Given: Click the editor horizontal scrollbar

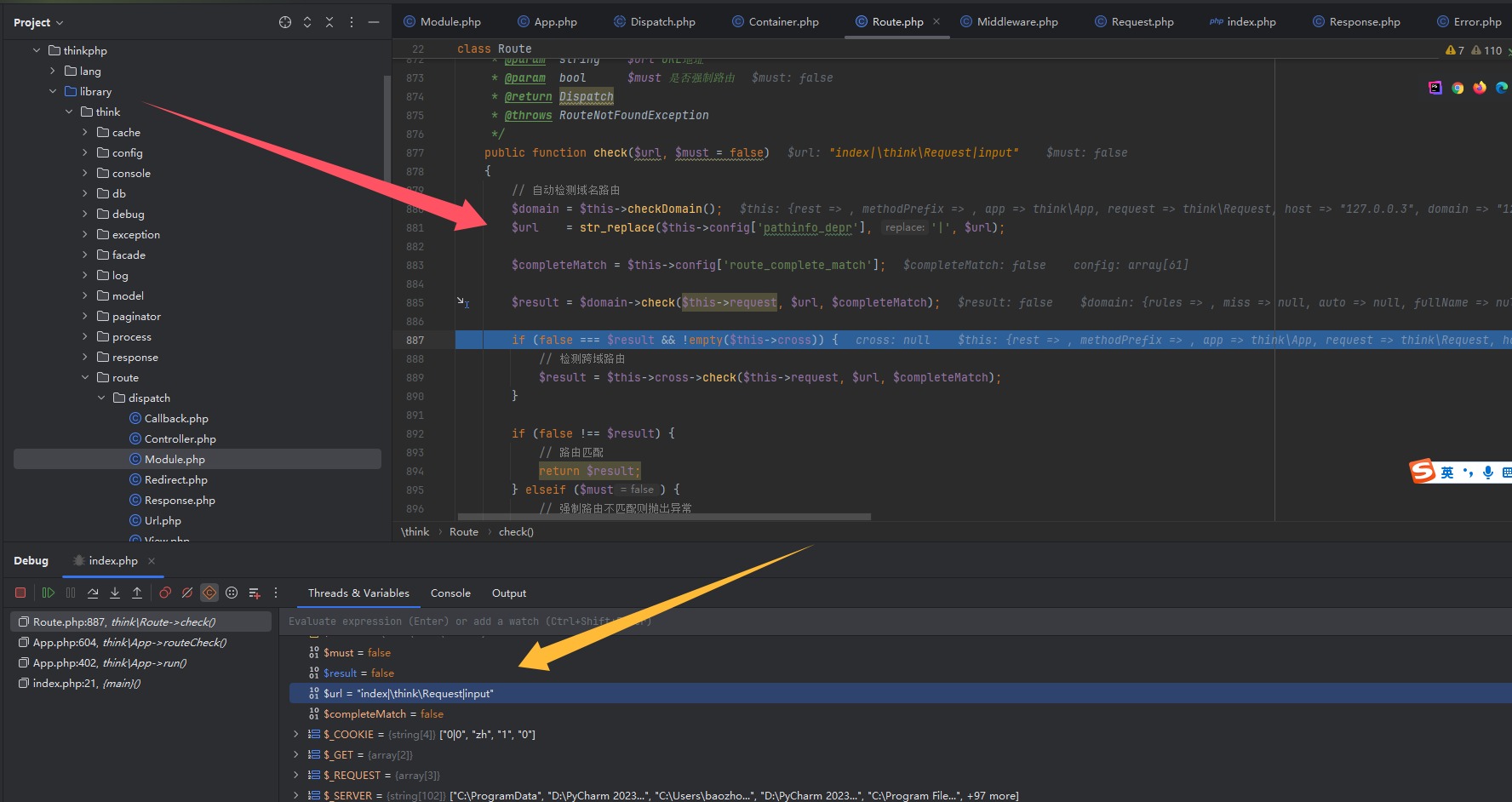Looking at the screenshot, I should click(664, 517).
